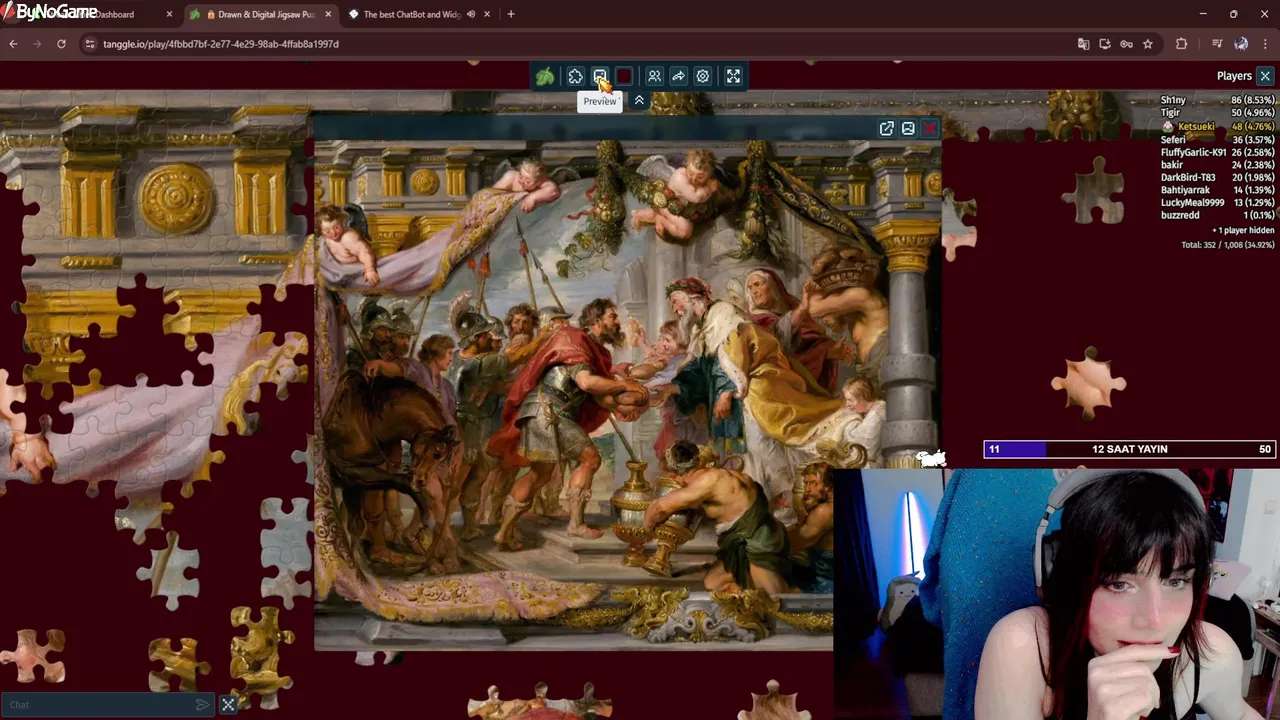
Task: Open the background color swatch in toolbar
Action: coord(624,76)
